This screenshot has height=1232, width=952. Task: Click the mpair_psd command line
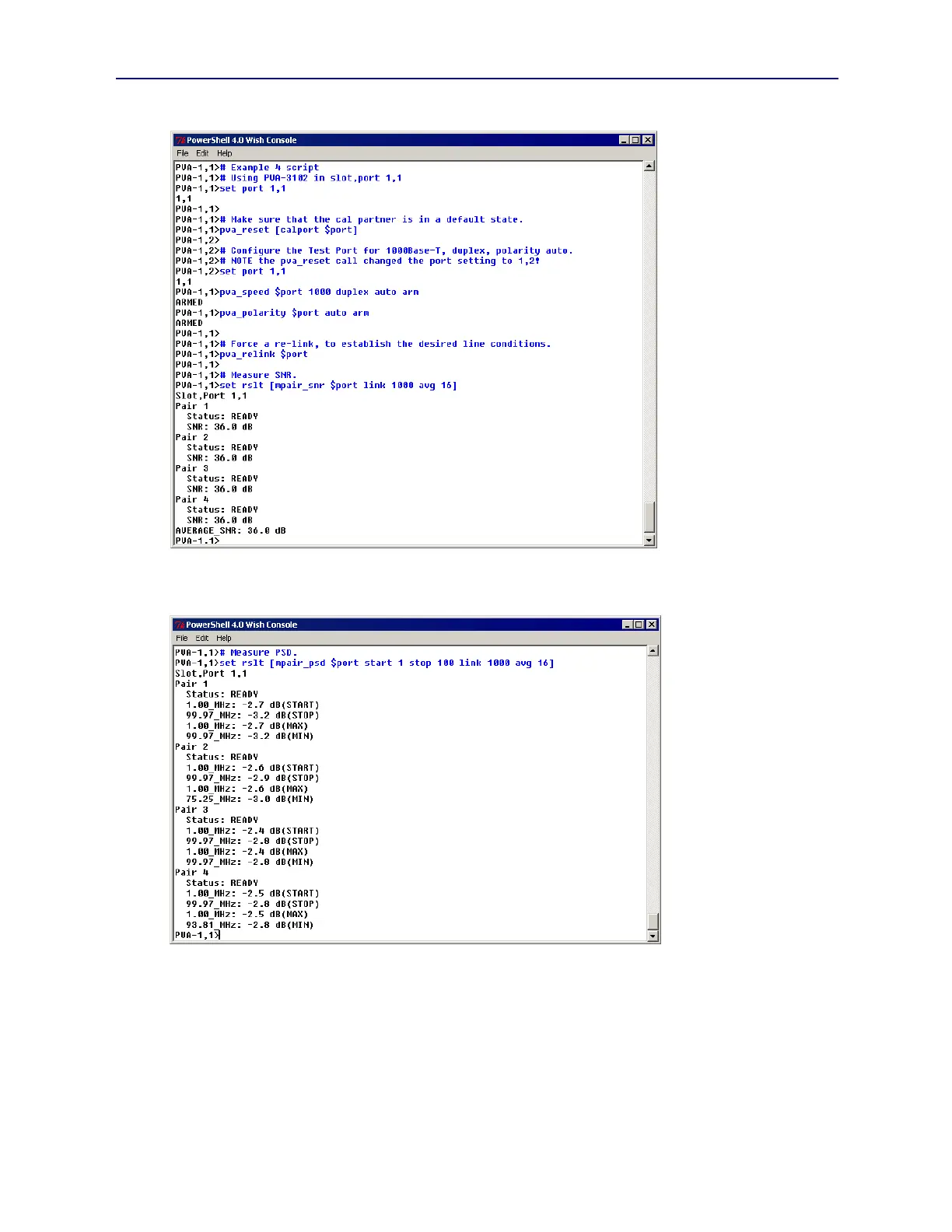(387, 663)
